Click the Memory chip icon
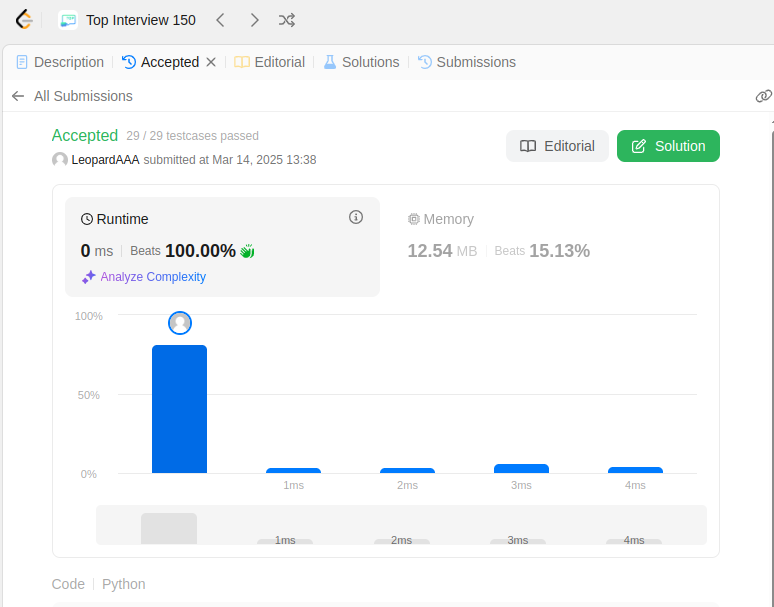The image size is (774, 607). pyautogui.click(x=414, y=219)
